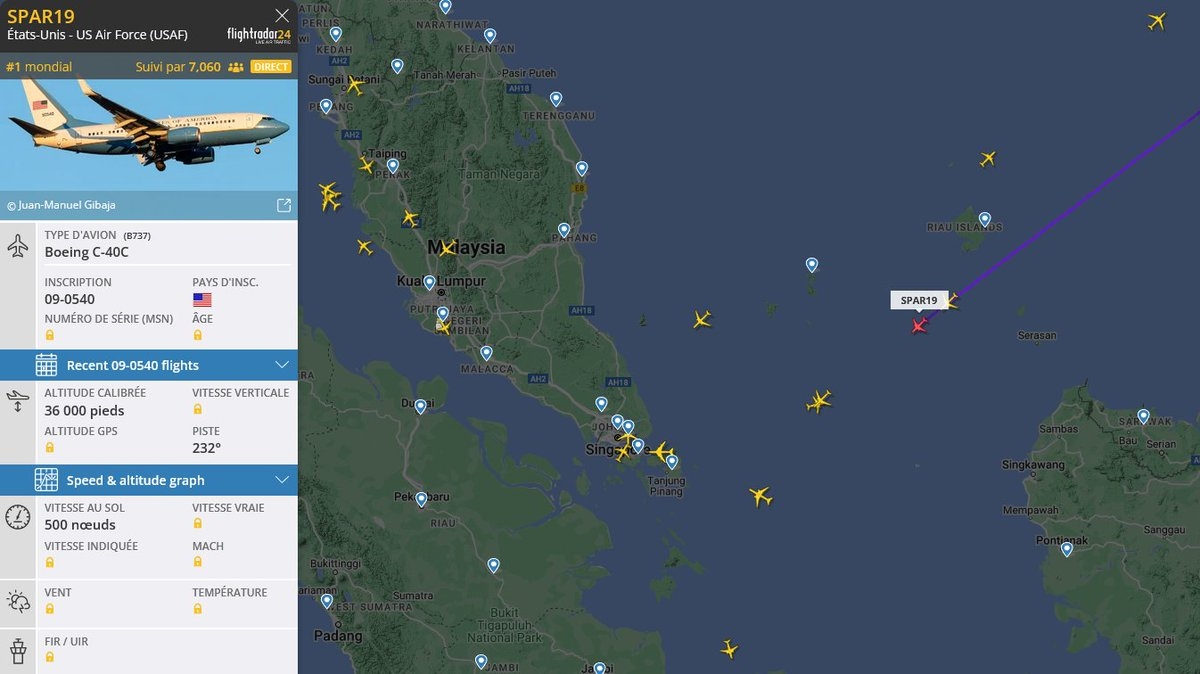
Task: Click the locked serial number (MSN) padlock
Action: [49, 335]
